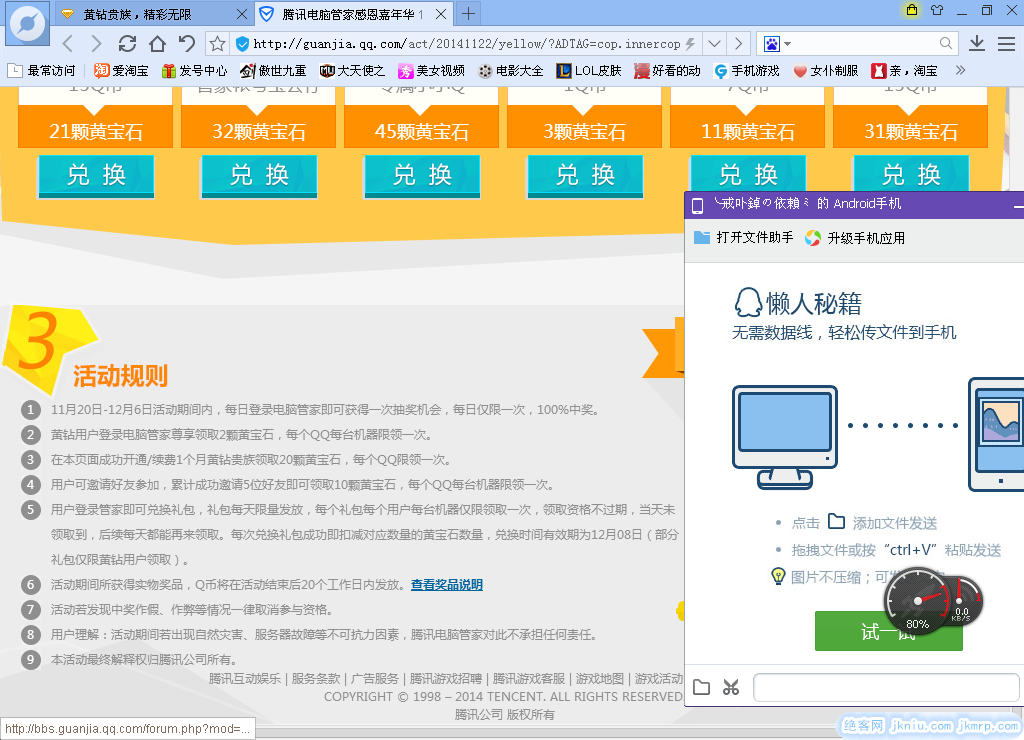Click the browser reload icon

[x=127, y=43]
